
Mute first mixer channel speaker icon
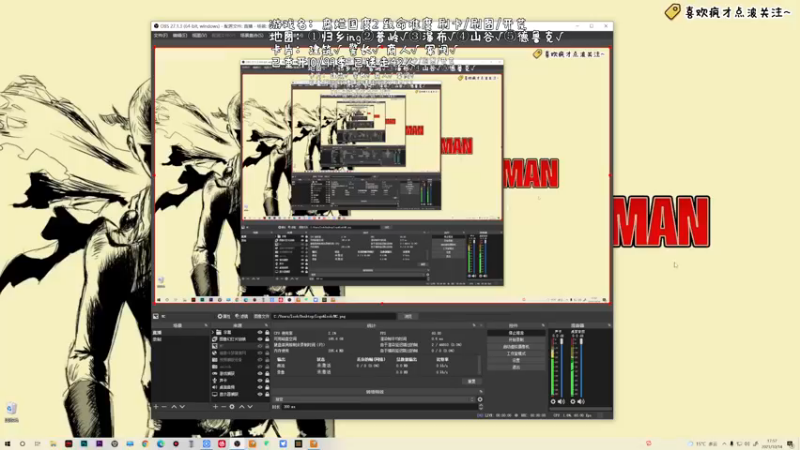point(561,402)
